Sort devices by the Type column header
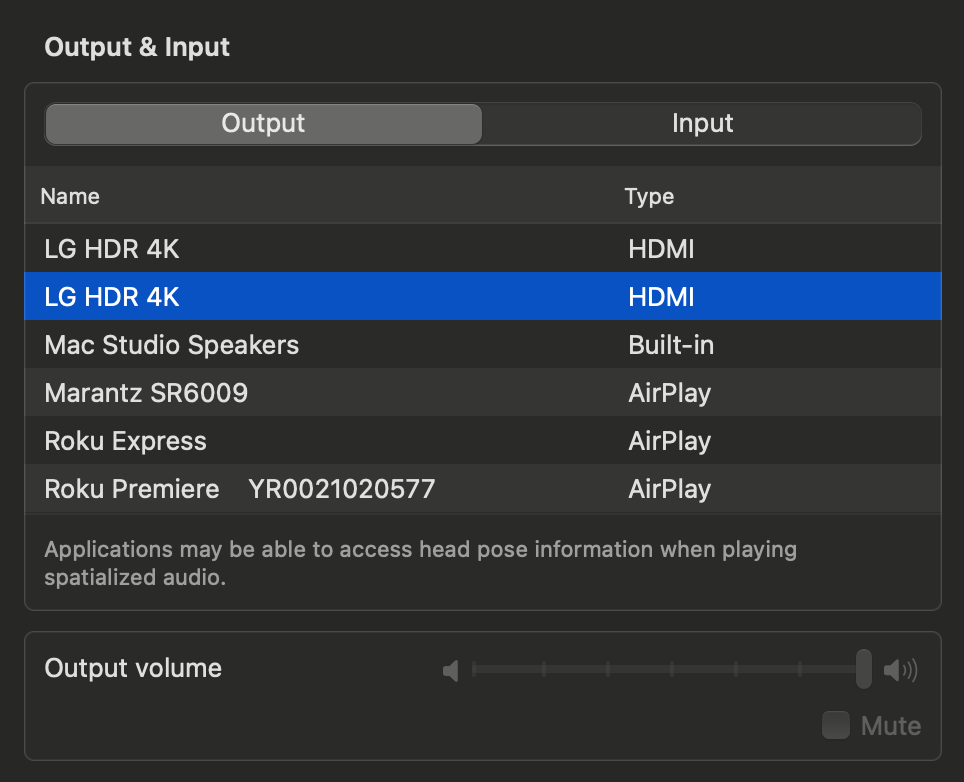This screenshot has width=964, height=782. click(x=649, y=196)
